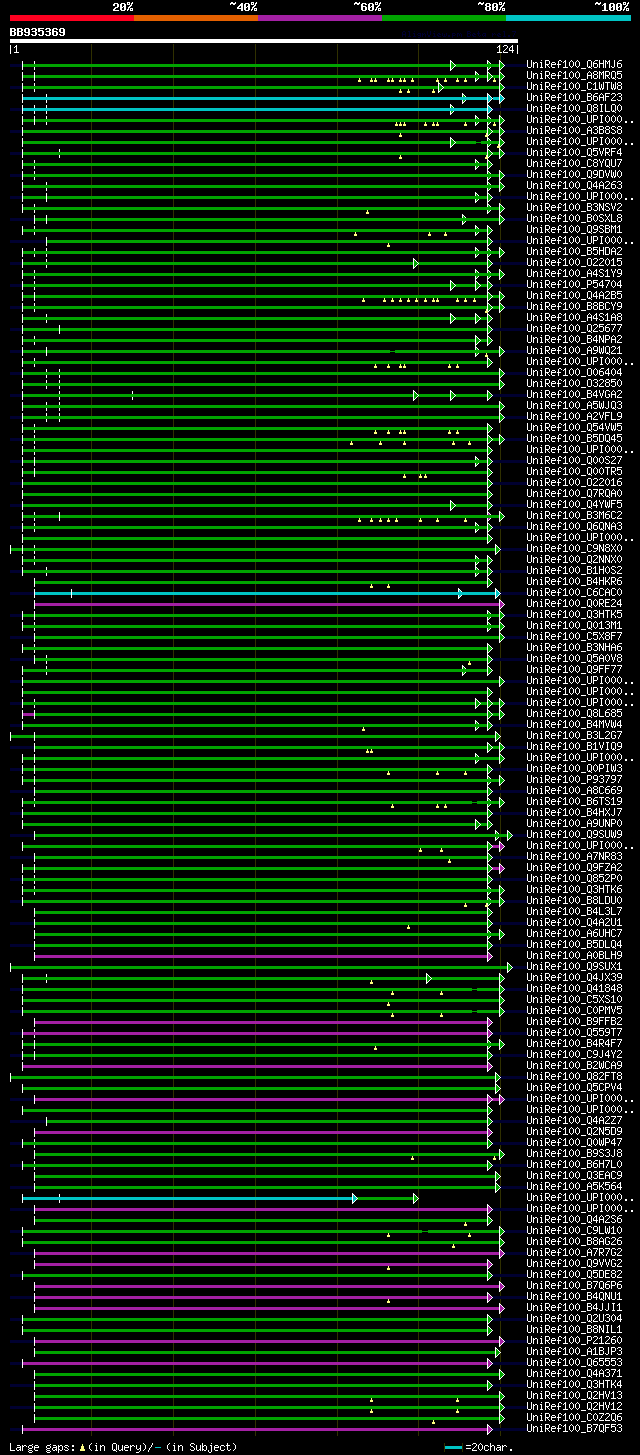This screenshot has height=1455, width=640.
Task: Select label UniRef100_C6CAC0
Action: 574,592
